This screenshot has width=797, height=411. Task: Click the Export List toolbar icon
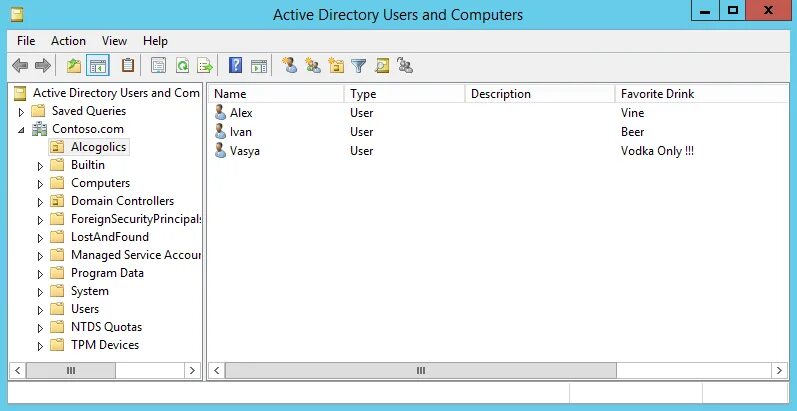coord(205,66)
